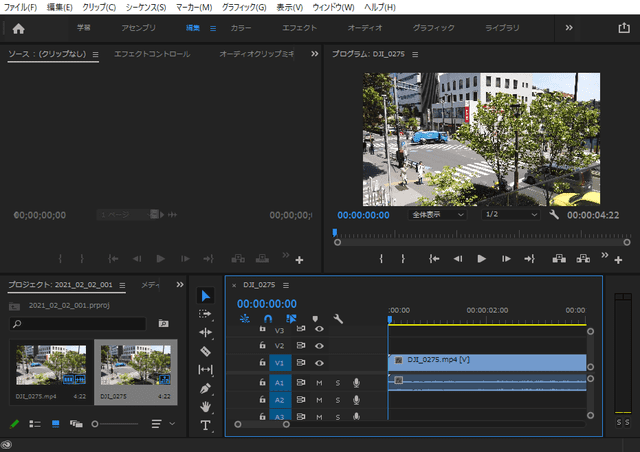Select the Ripple Edit tool
640x452 pixels.
[205, 332]
